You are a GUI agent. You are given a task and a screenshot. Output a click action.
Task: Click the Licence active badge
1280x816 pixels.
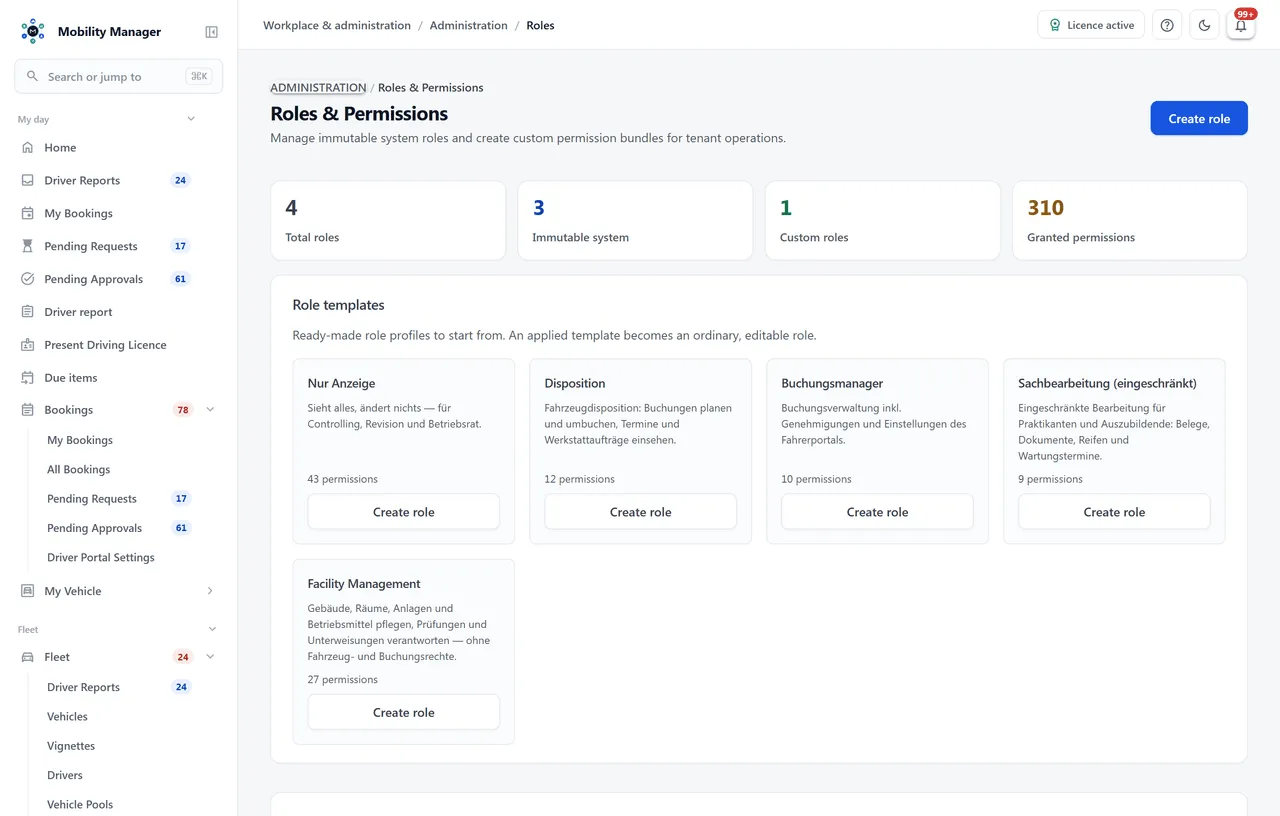[1091, 25]
